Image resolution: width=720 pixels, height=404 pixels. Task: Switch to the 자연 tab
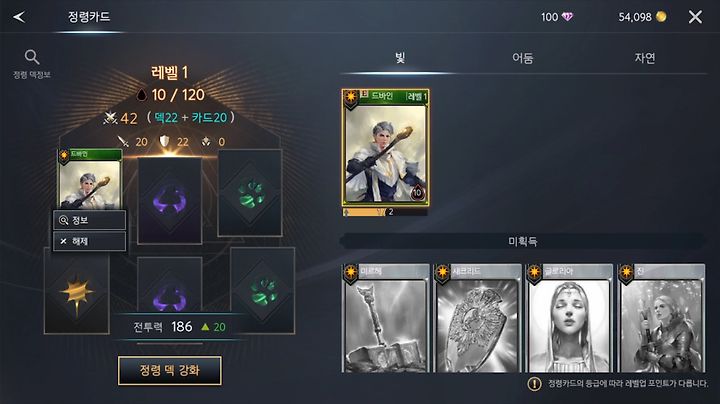(x=645, y=58)
